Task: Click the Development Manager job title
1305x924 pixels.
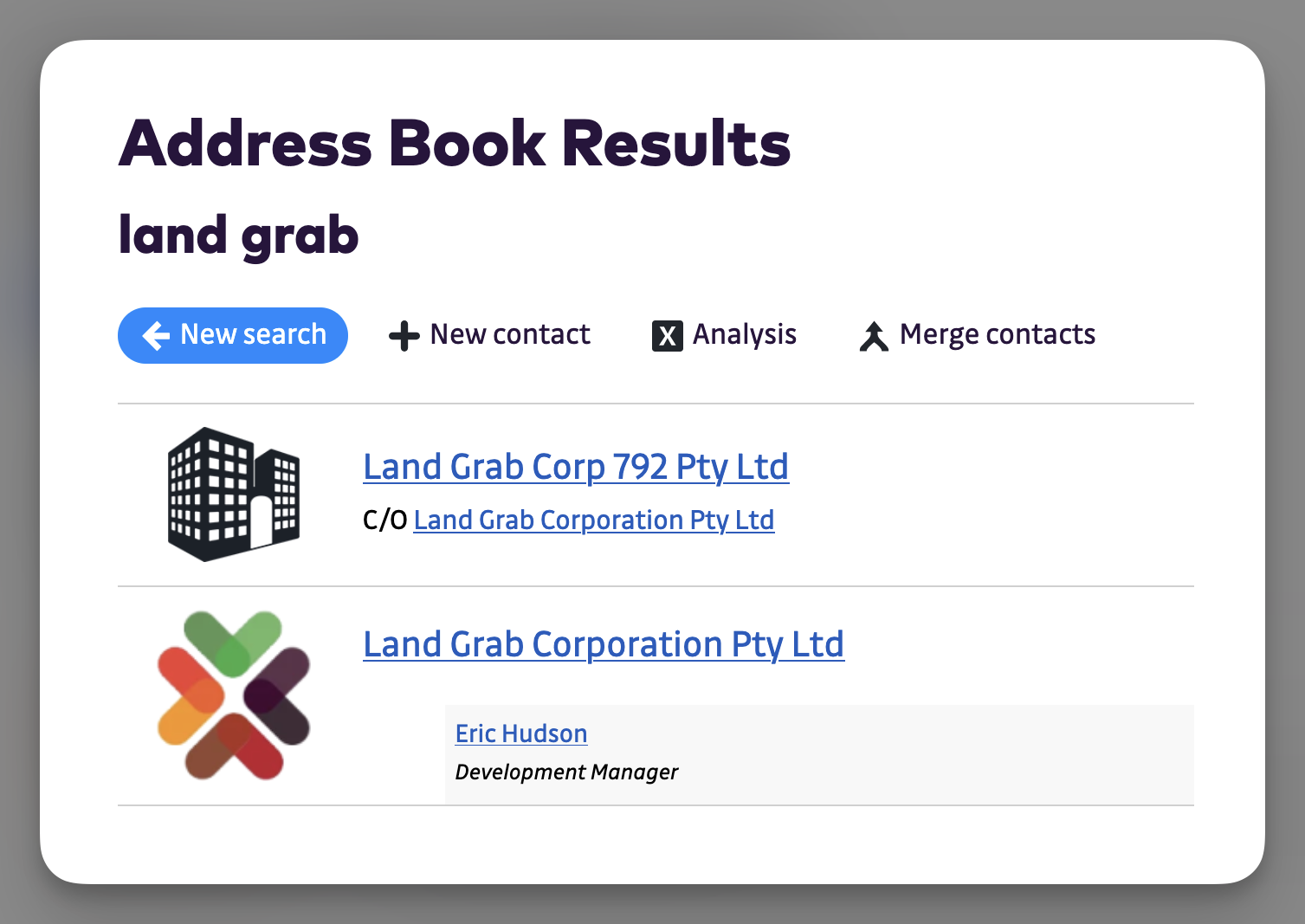Action: (x=566, y=772)
